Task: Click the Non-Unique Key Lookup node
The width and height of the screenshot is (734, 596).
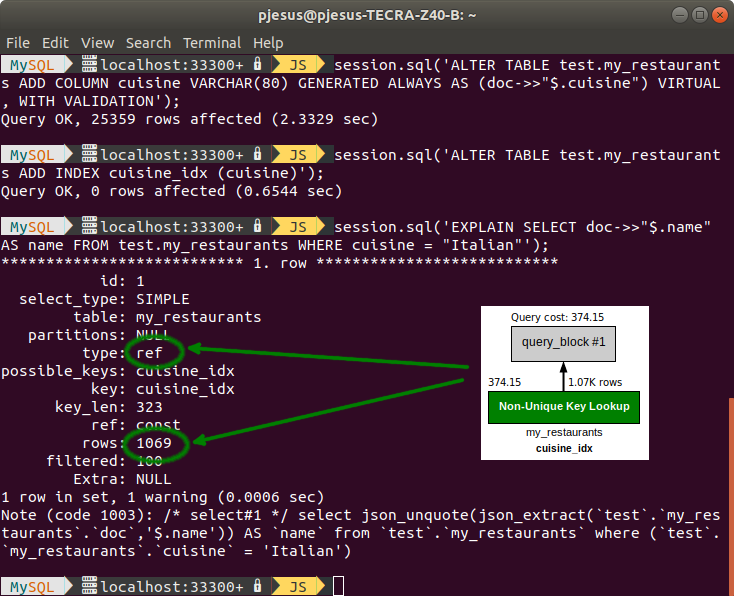Action: point(564,407)
